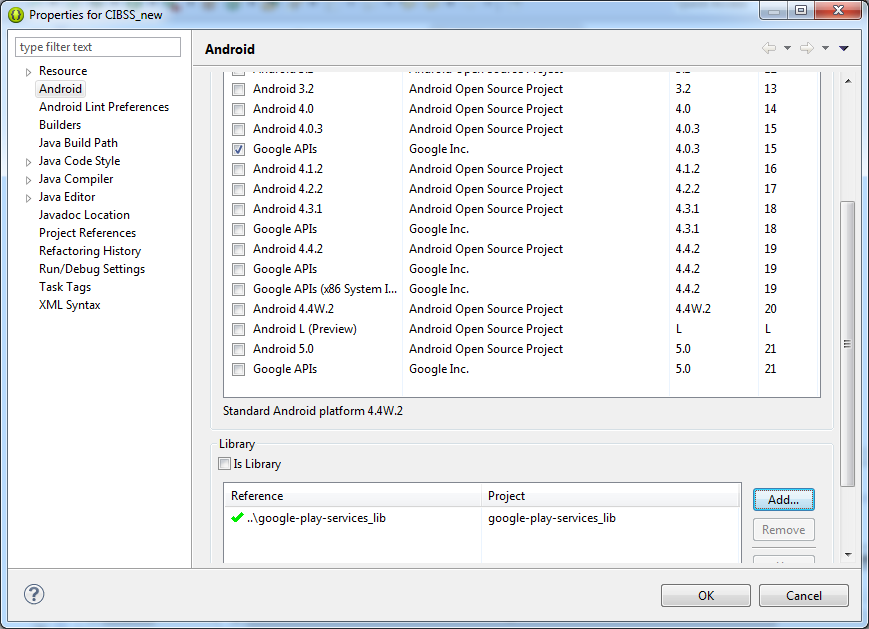Image resolution: width=869 pixels, height=629 pixels.
Task: Click Cancel to discard changes
Action: pyautogui.click(x=804, y=595)
